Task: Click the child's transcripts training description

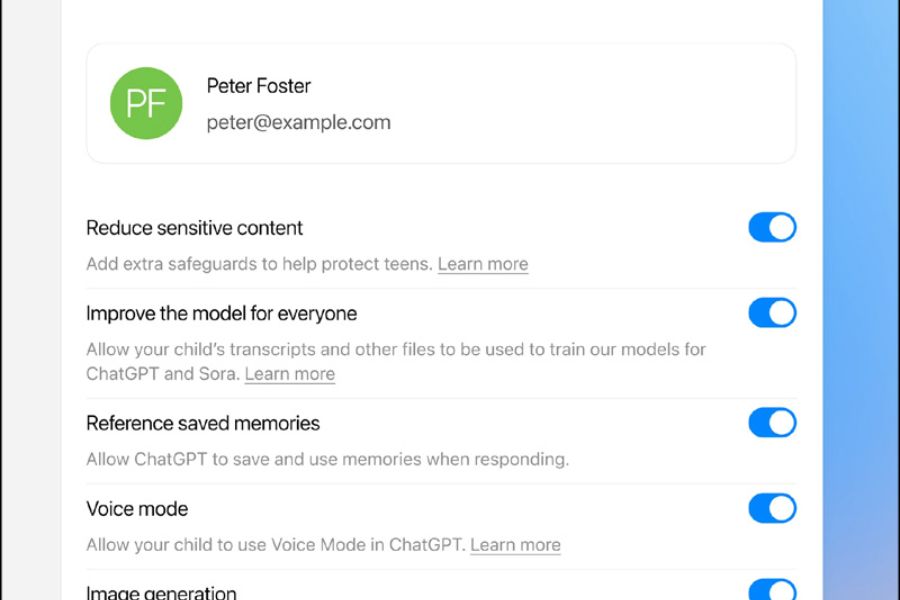Action: [x=395, y=350]
